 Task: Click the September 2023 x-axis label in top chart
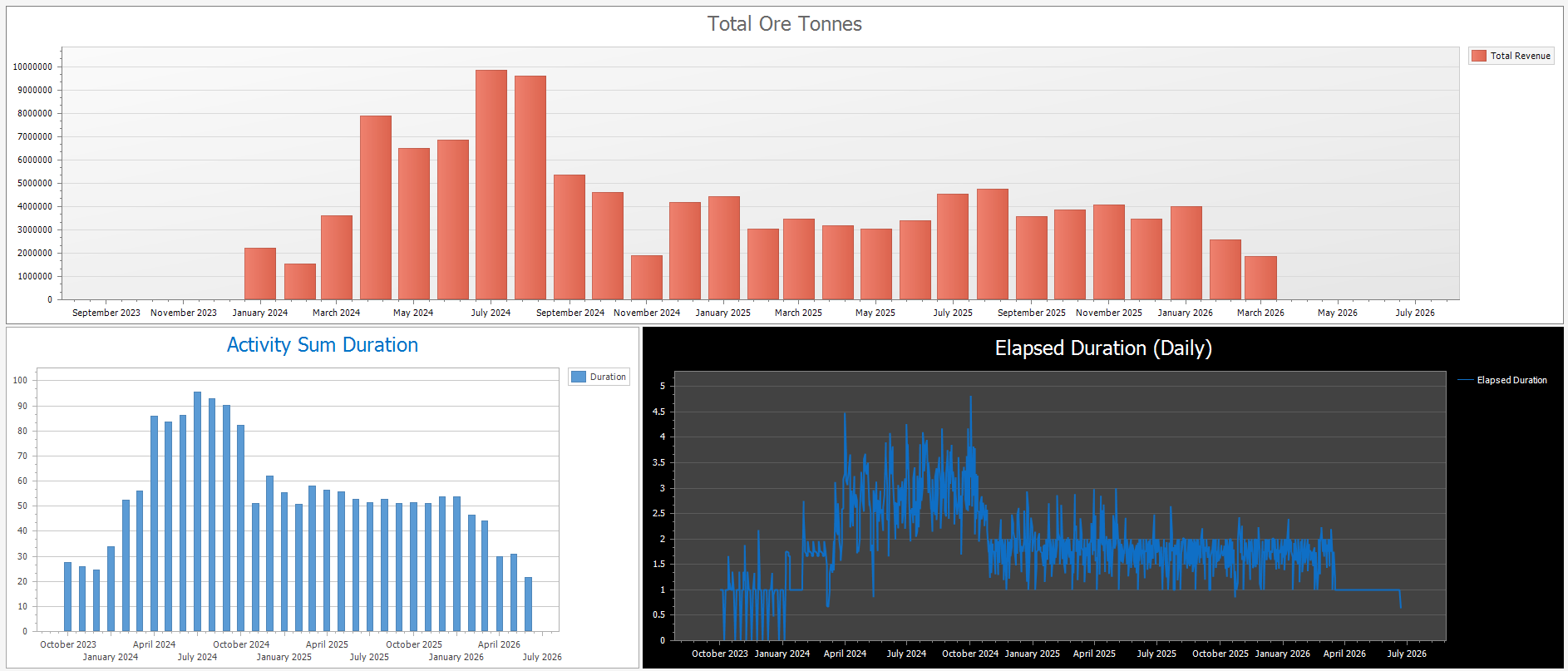tap(106, 313)
